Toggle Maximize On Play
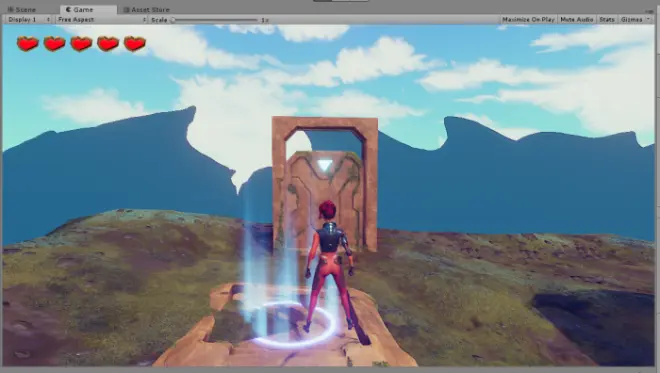This screenshot has width=660, height=373. (528, 19)
